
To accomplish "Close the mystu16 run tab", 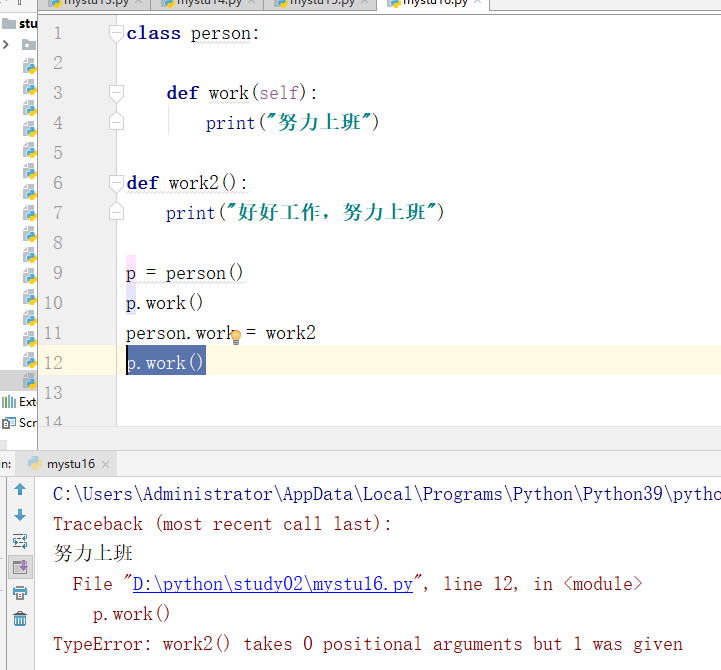I will tap(105, 464).
